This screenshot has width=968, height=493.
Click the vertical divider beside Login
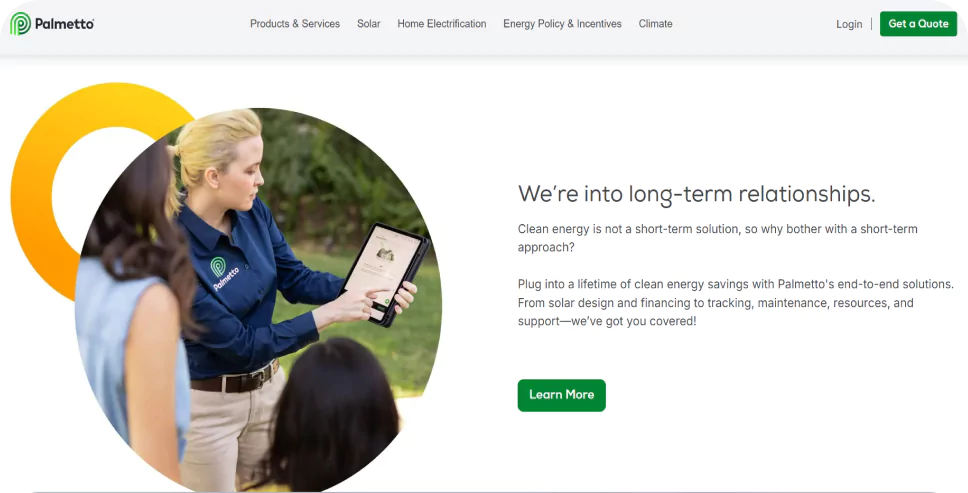point(871,24)
